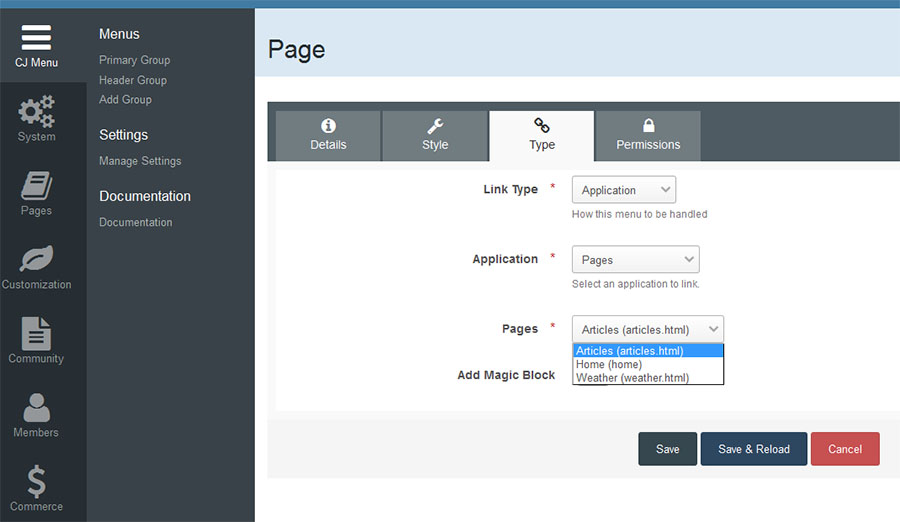The height and width of the screenshot is (522, 900).
Task: Switch to the Style tab
Action: (x=435, y=135)
